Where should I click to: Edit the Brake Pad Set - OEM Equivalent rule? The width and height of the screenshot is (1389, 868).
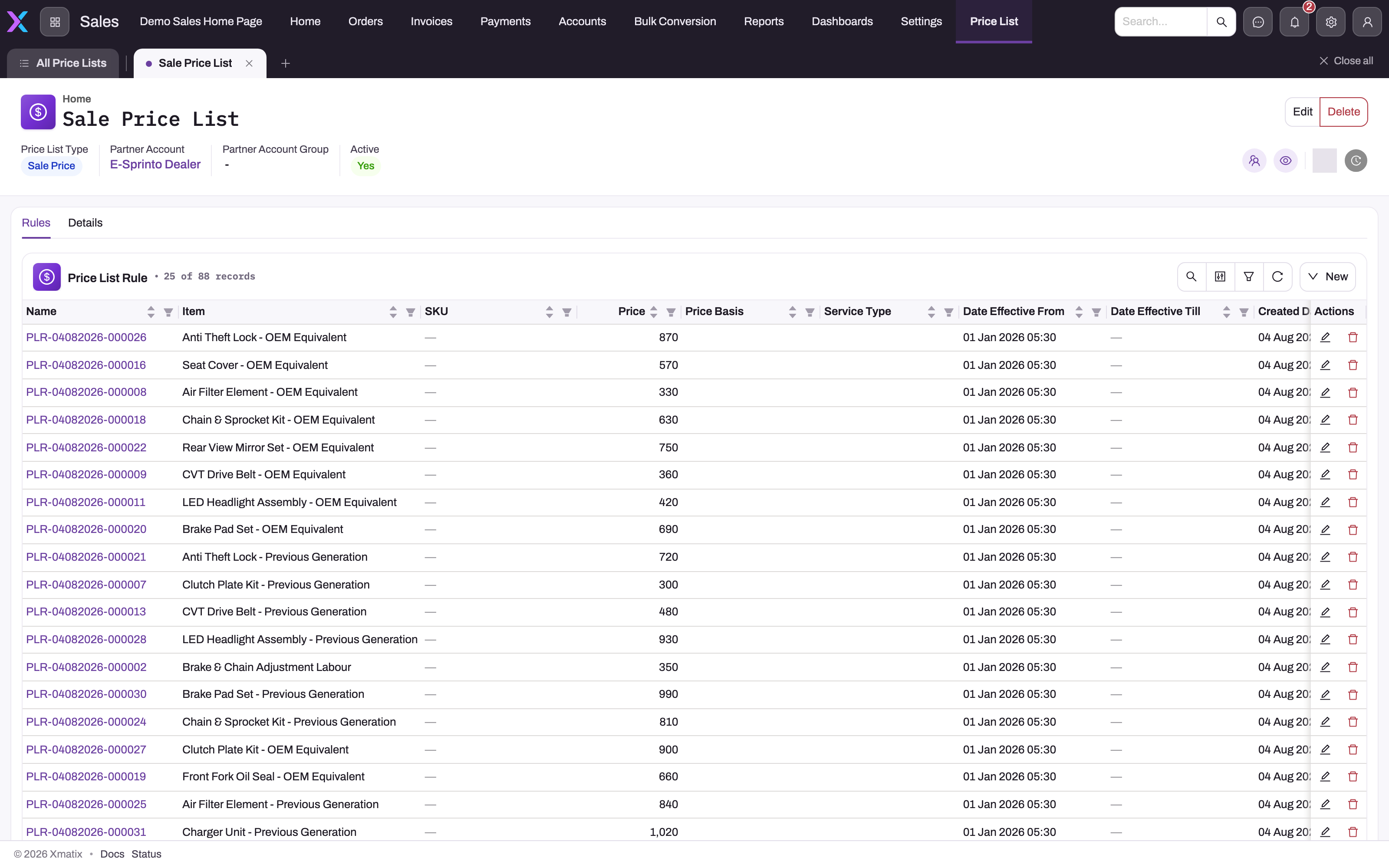[x=1325, y=530]
